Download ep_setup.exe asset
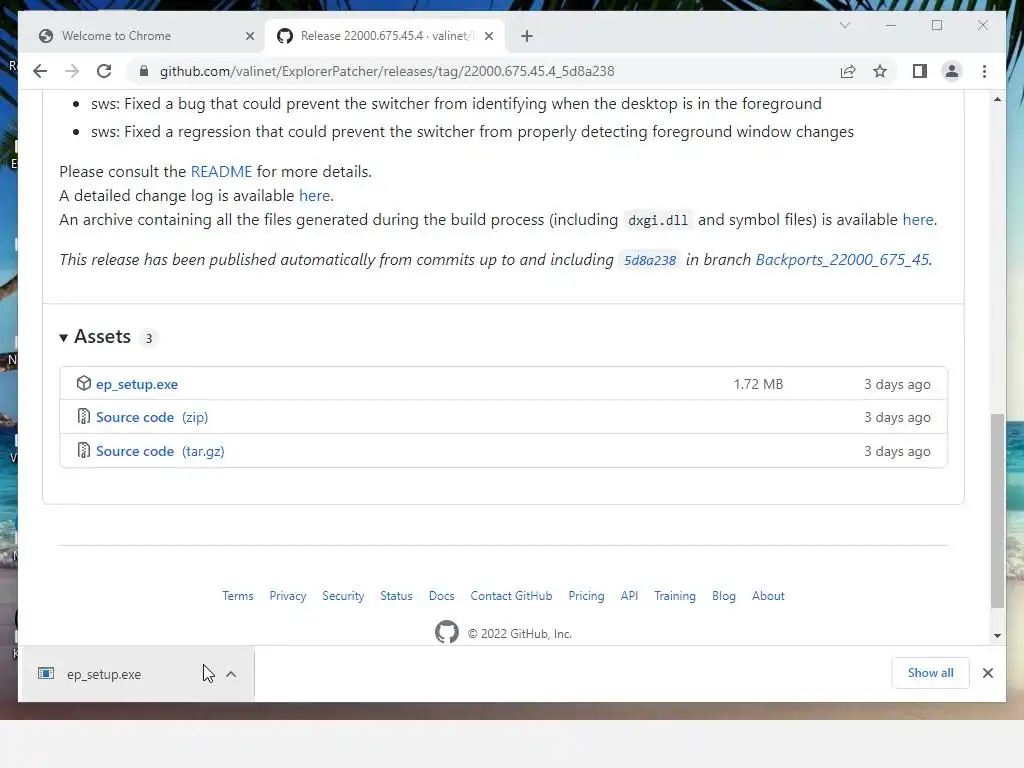Viewport: 1024px width, 768px height. pyautogui.click(x=136, y=385)
